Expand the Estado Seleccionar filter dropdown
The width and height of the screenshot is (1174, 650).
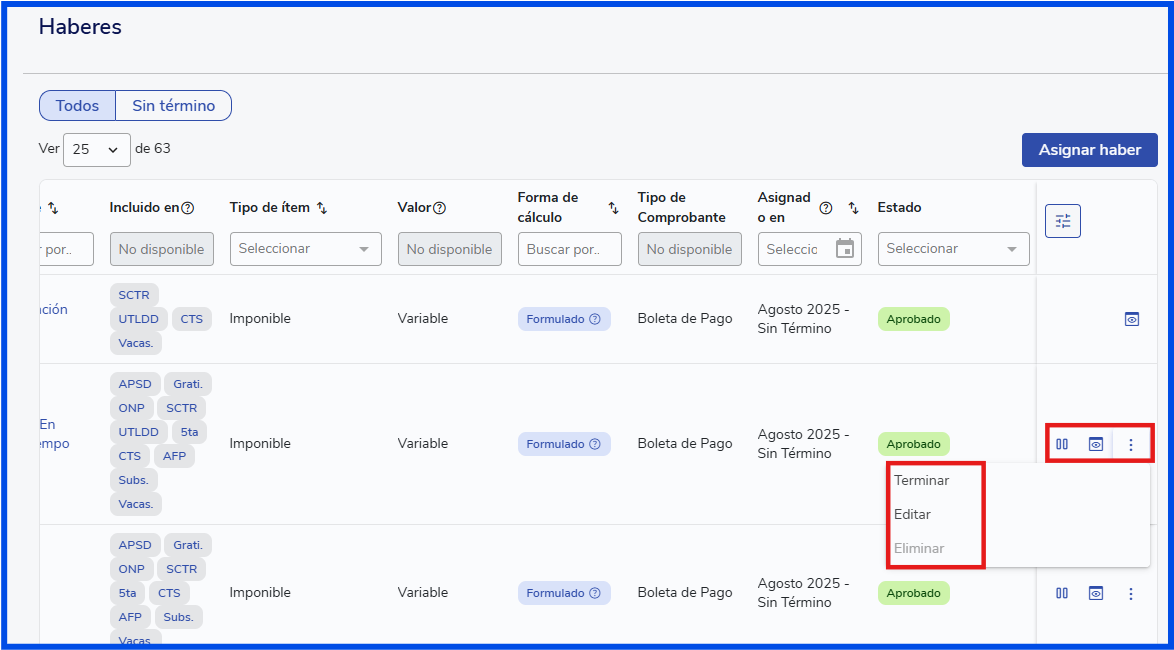click(953, 249)
